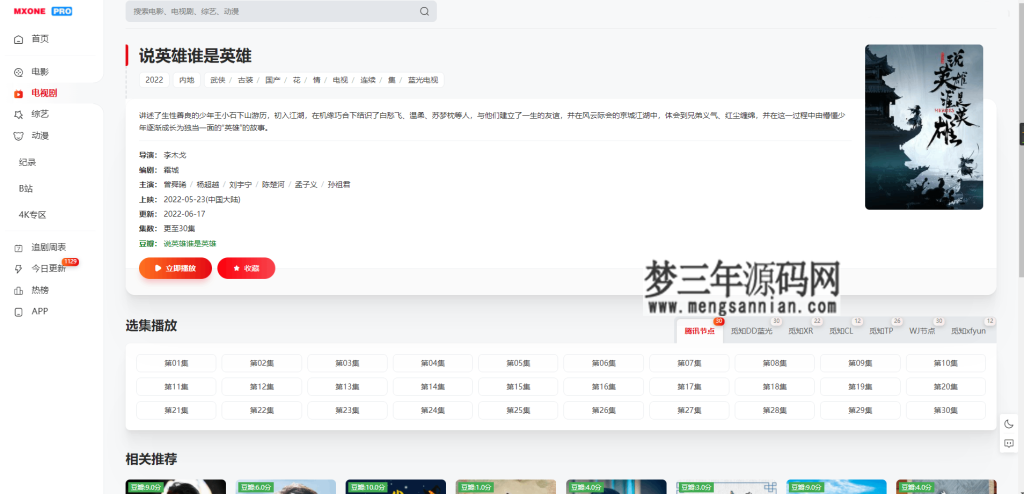
Task: Switch to the 觅知CL source tab
Action: (841, 331)
